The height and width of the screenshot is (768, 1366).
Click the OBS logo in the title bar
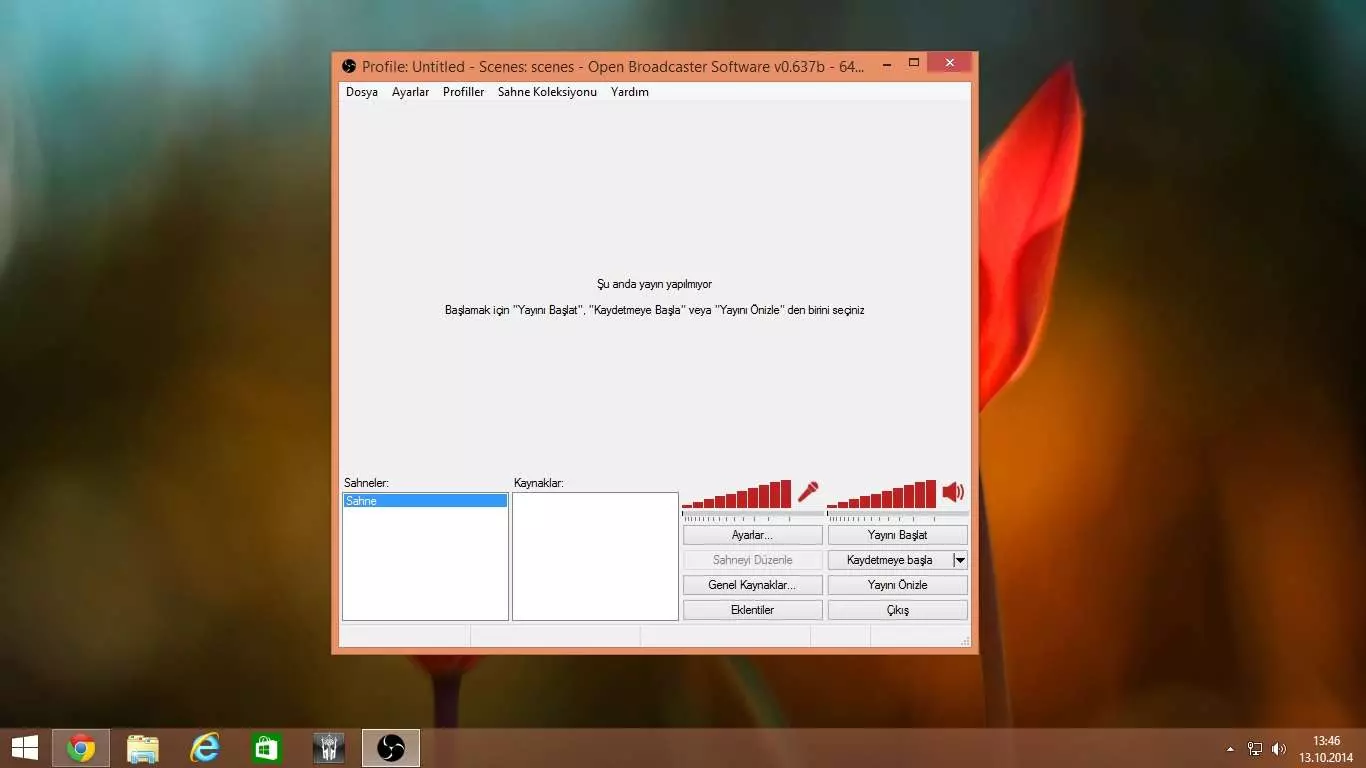[x=349, y=66]
